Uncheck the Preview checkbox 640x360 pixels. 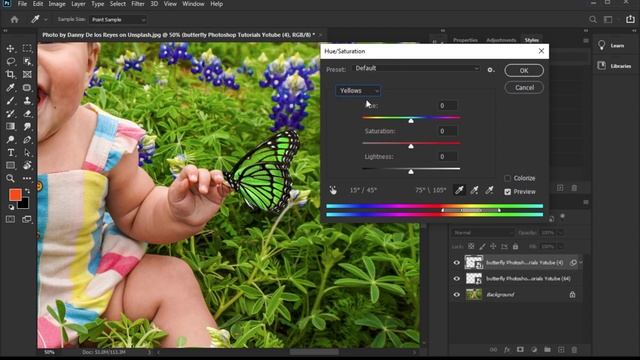click(x=507, y=192)
